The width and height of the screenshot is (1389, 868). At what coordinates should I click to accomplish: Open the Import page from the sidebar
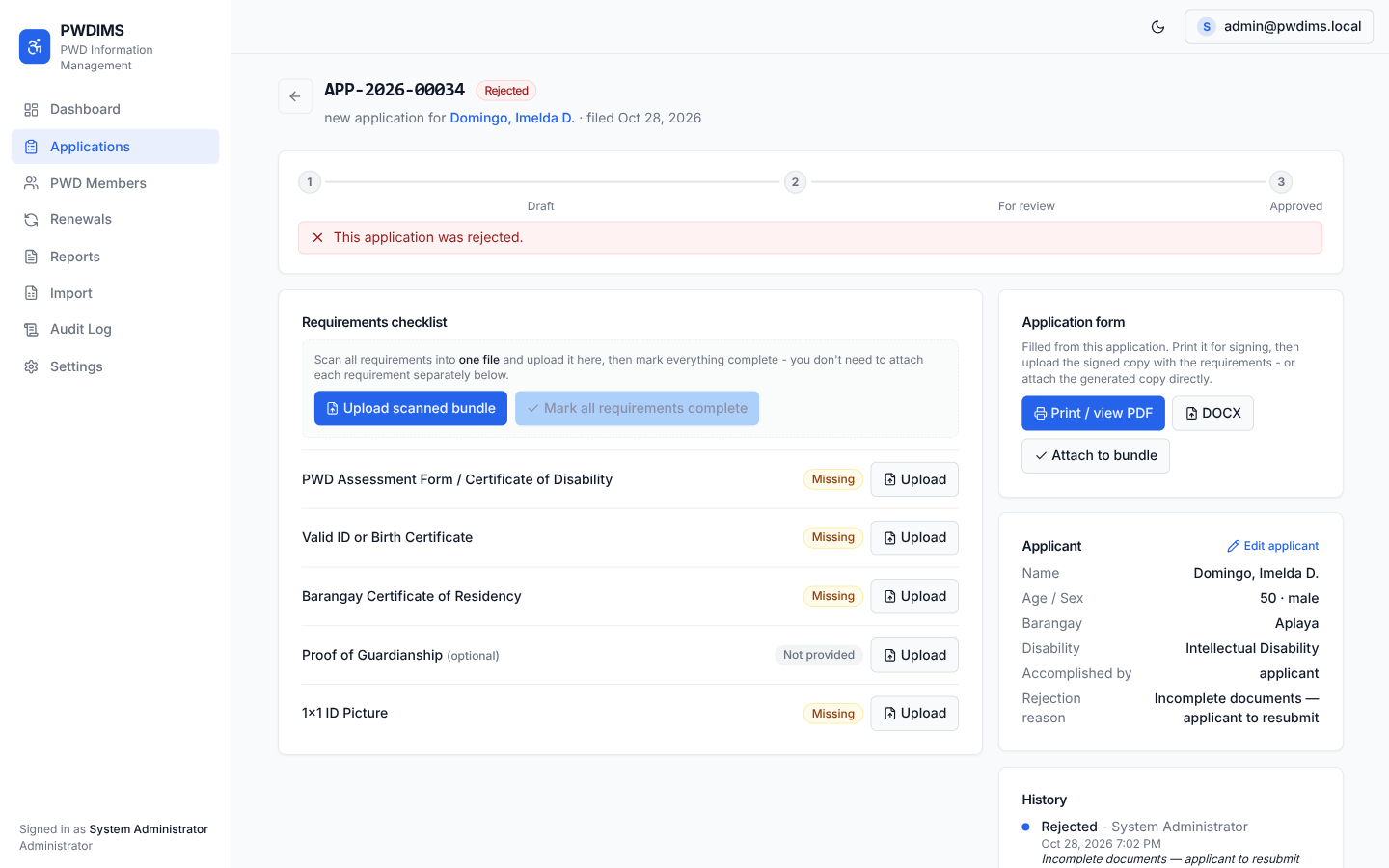(x=115, y=293)
